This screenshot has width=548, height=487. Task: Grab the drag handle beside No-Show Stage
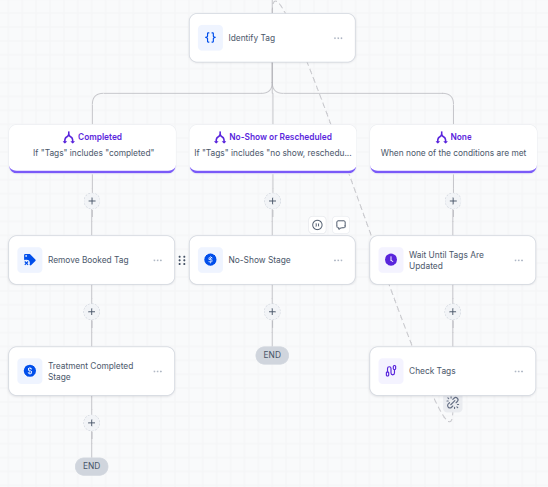[182, 260]
